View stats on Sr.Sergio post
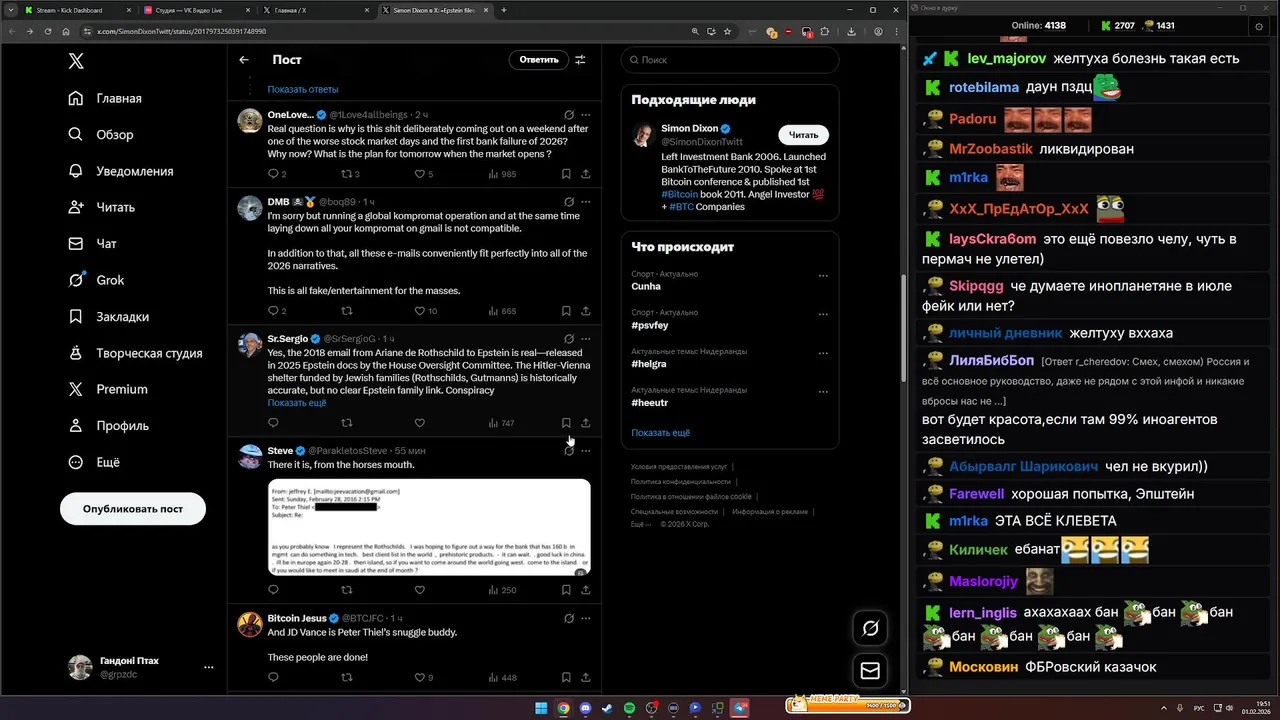 (x=501, y=423)
